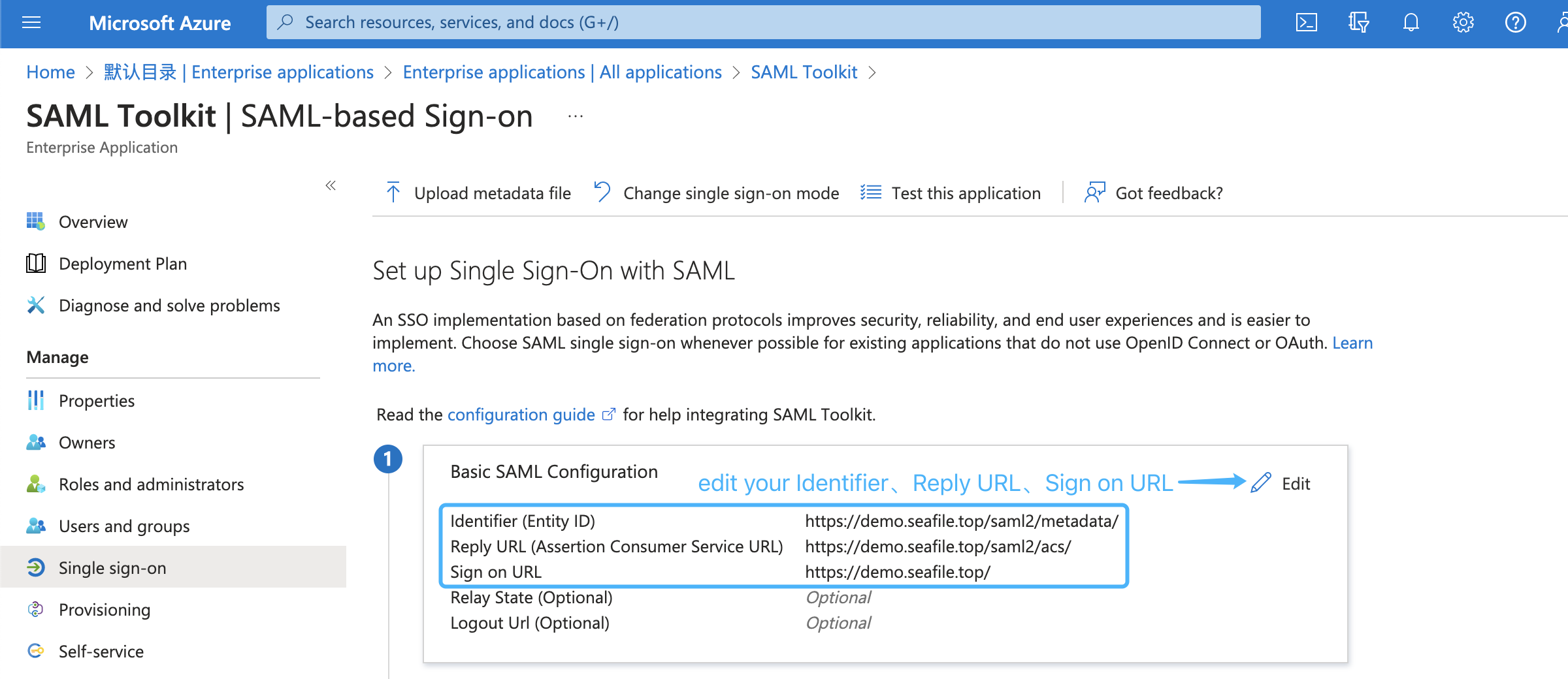Screen dimensions: 1568x679
Task: Click the Learn more link
Action: pos(1353,342)
